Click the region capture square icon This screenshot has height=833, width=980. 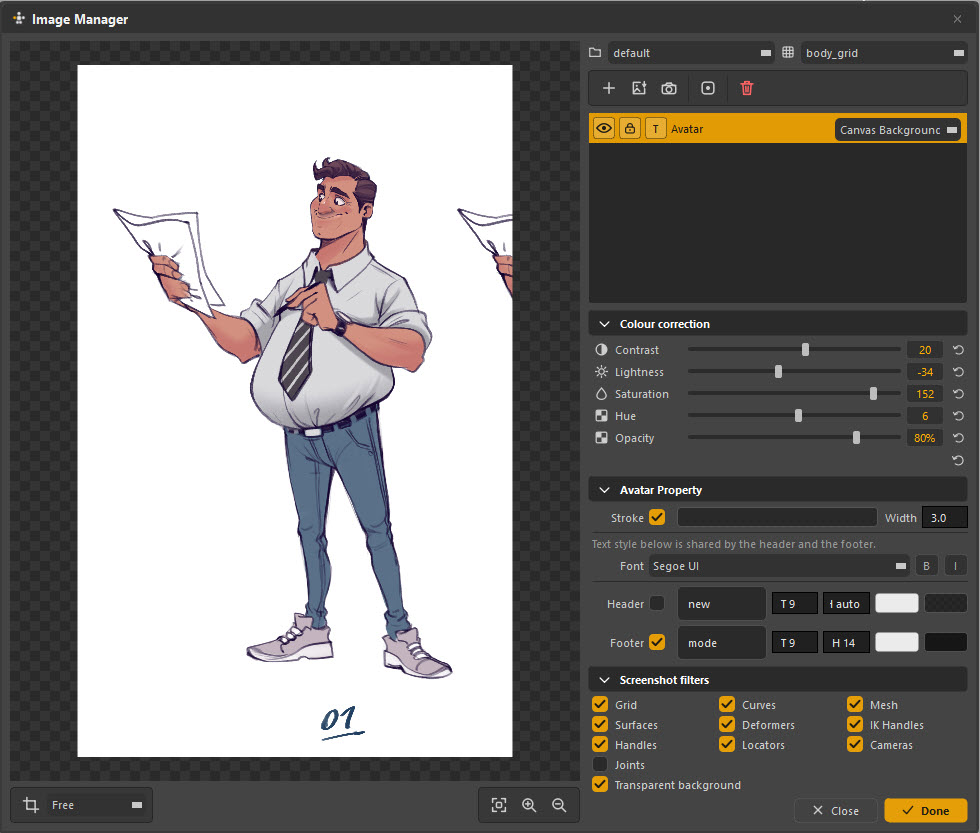(708, 88)
